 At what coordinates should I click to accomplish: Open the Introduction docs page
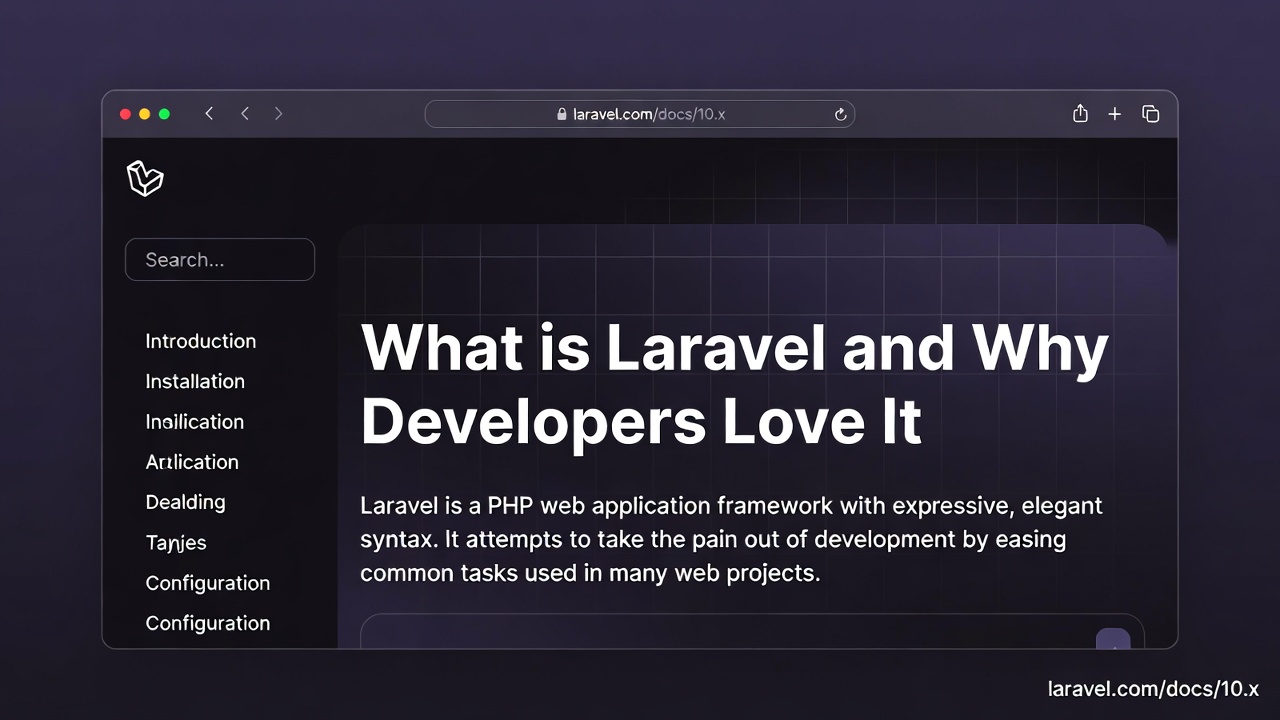point(200,341)
